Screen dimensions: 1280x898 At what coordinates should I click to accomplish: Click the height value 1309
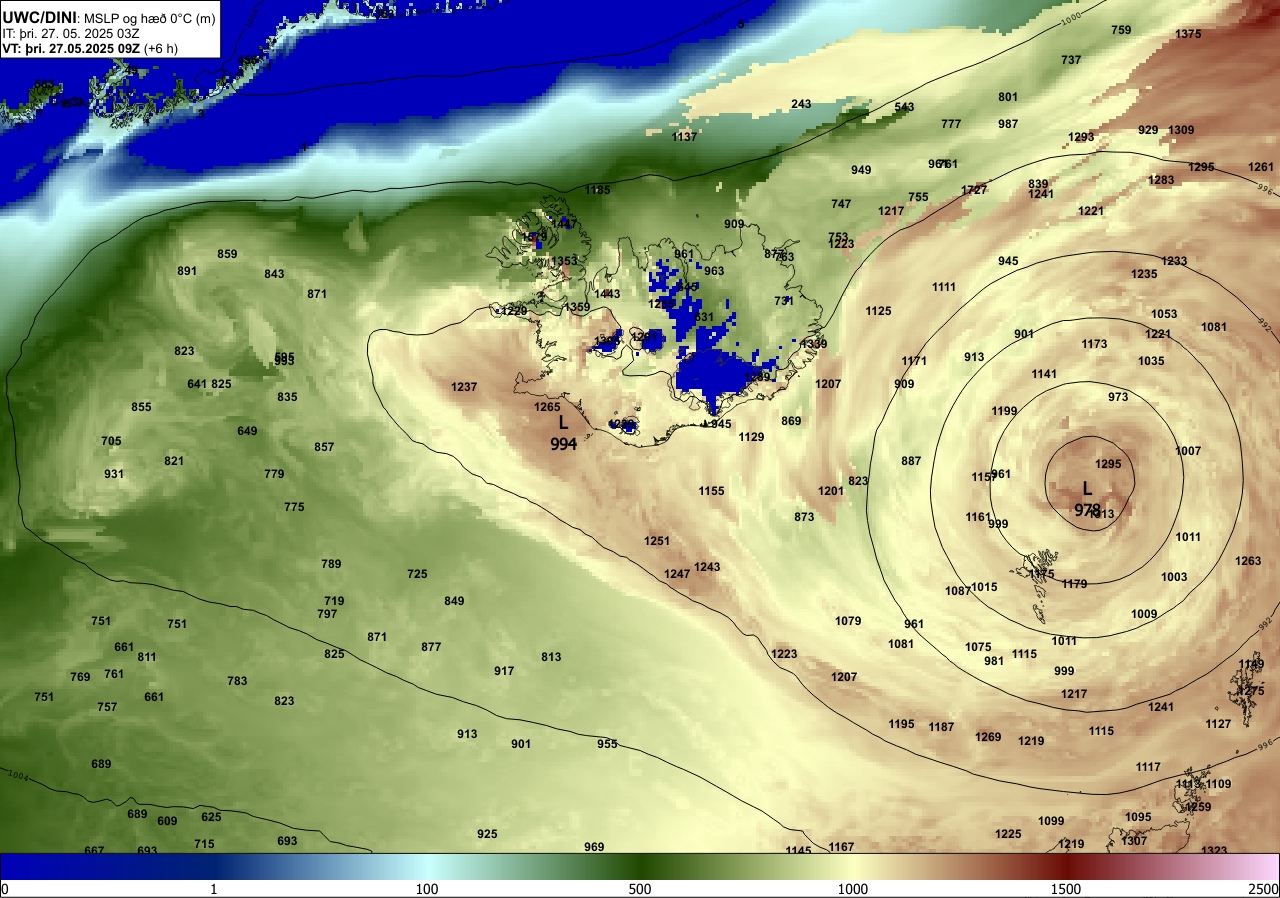pyautogui.click(x=1181, y=130)
